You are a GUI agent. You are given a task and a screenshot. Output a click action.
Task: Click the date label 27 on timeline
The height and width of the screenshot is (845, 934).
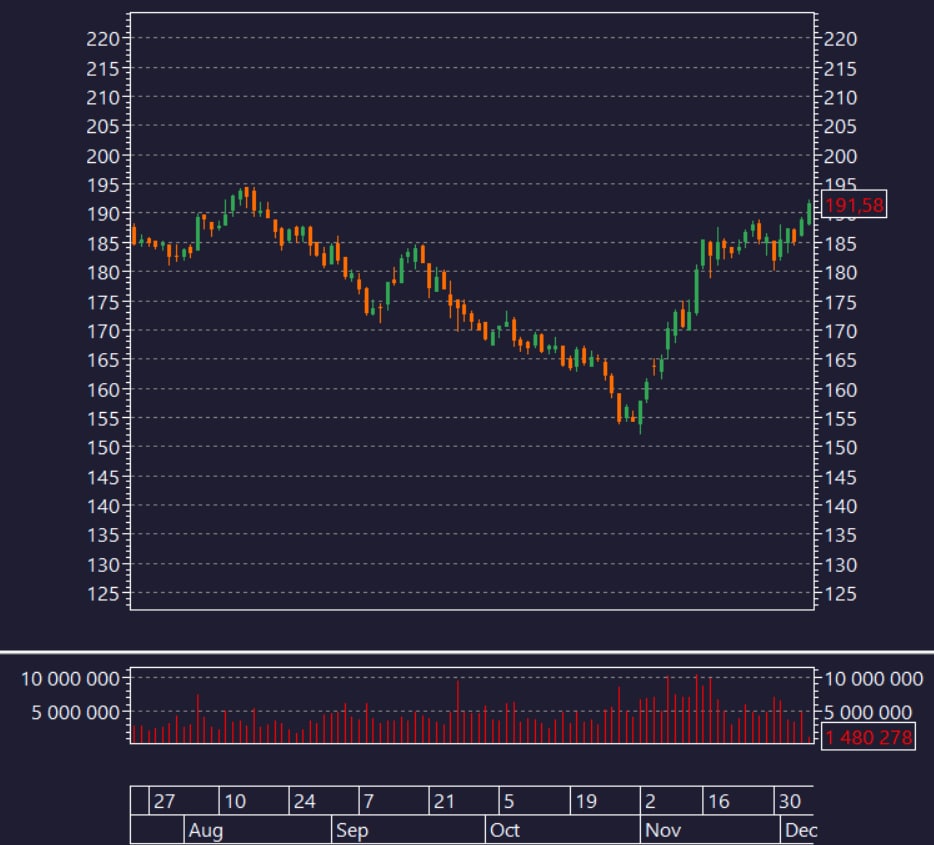point(164,802)
